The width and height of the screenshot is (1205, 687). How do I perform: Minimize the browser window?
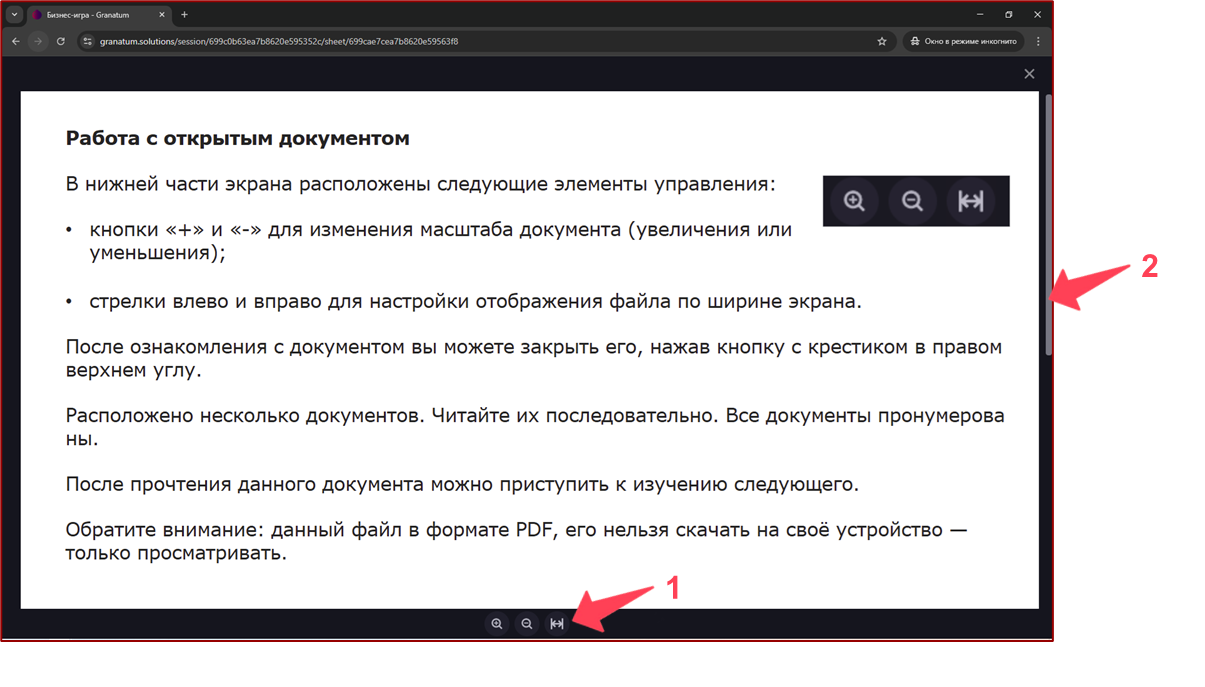(x=979, y=15)
